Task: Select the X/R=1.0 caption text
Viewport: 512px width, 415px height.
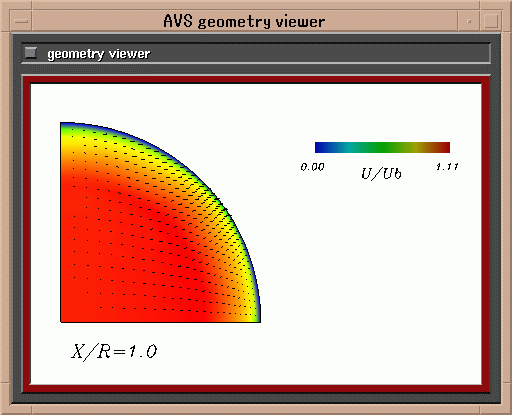Action: pos(114,352)
